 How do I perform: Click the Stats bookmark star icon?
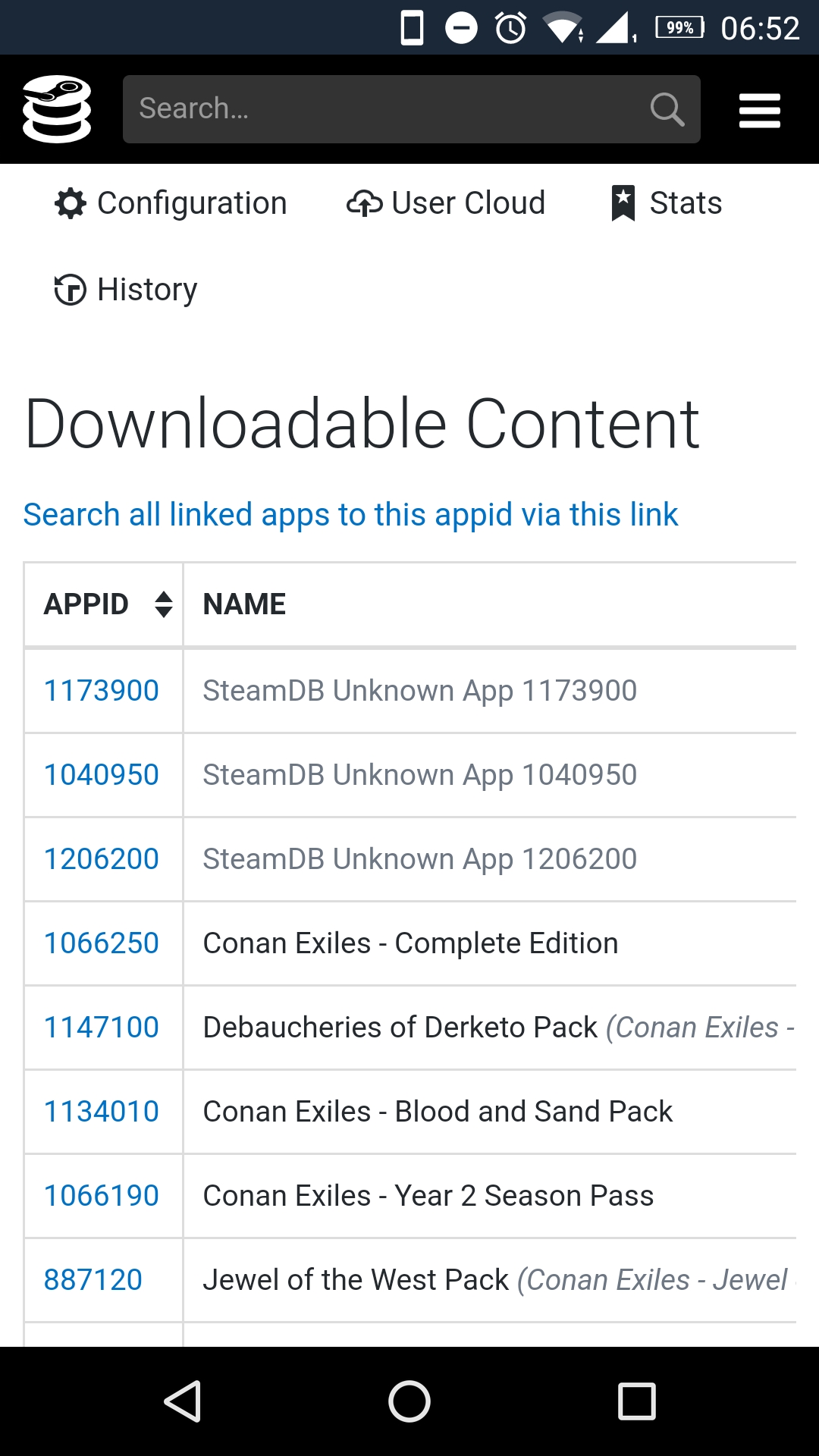[x=623, y=203]
